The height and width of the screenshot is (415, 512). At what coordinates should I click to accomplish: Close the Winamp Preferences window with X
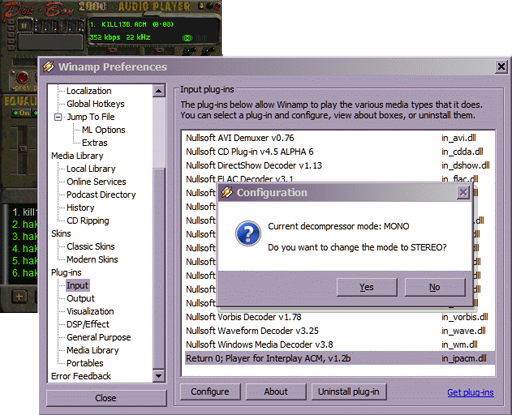pyautogui.click(x=501, y=67)
